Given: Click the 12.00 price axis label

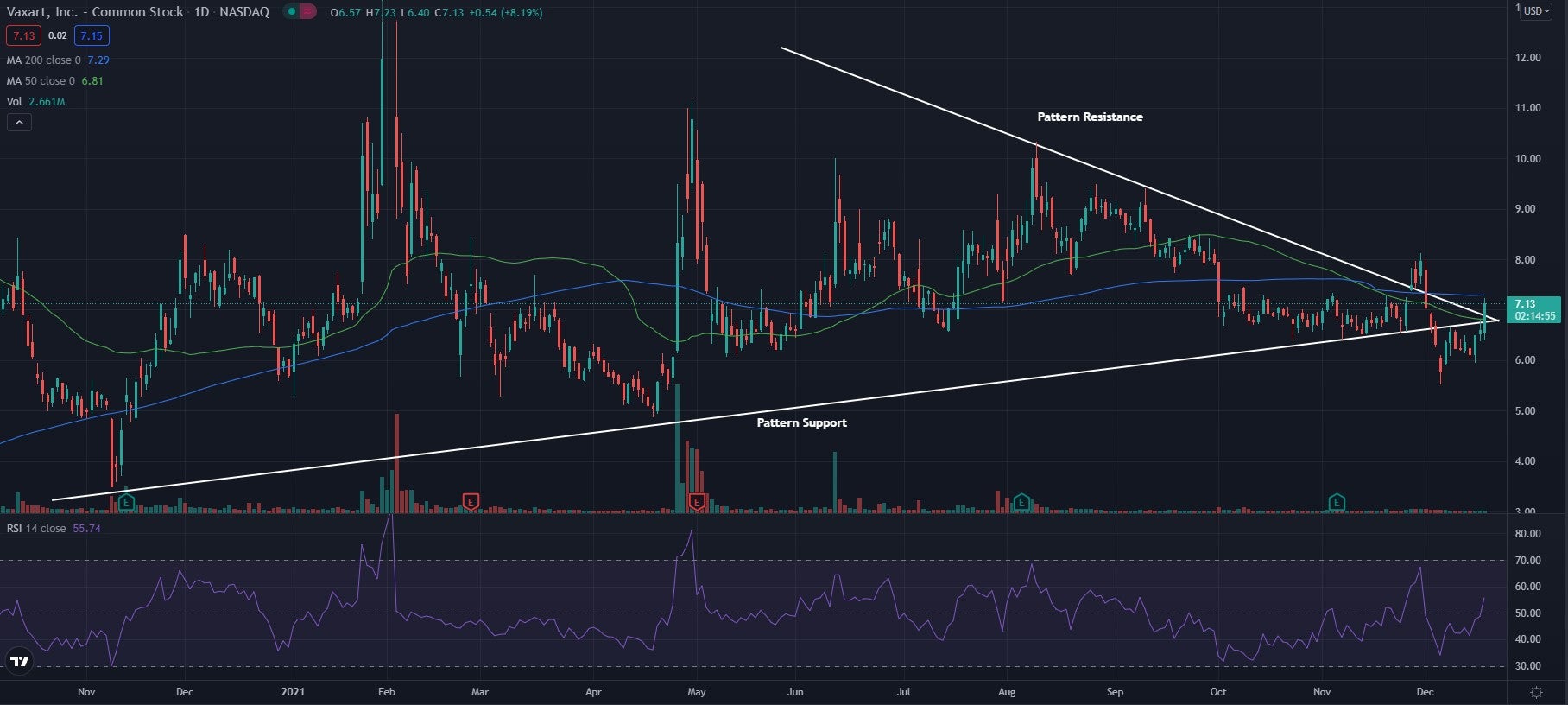Looking at the screenshot, I should 1527,58.
